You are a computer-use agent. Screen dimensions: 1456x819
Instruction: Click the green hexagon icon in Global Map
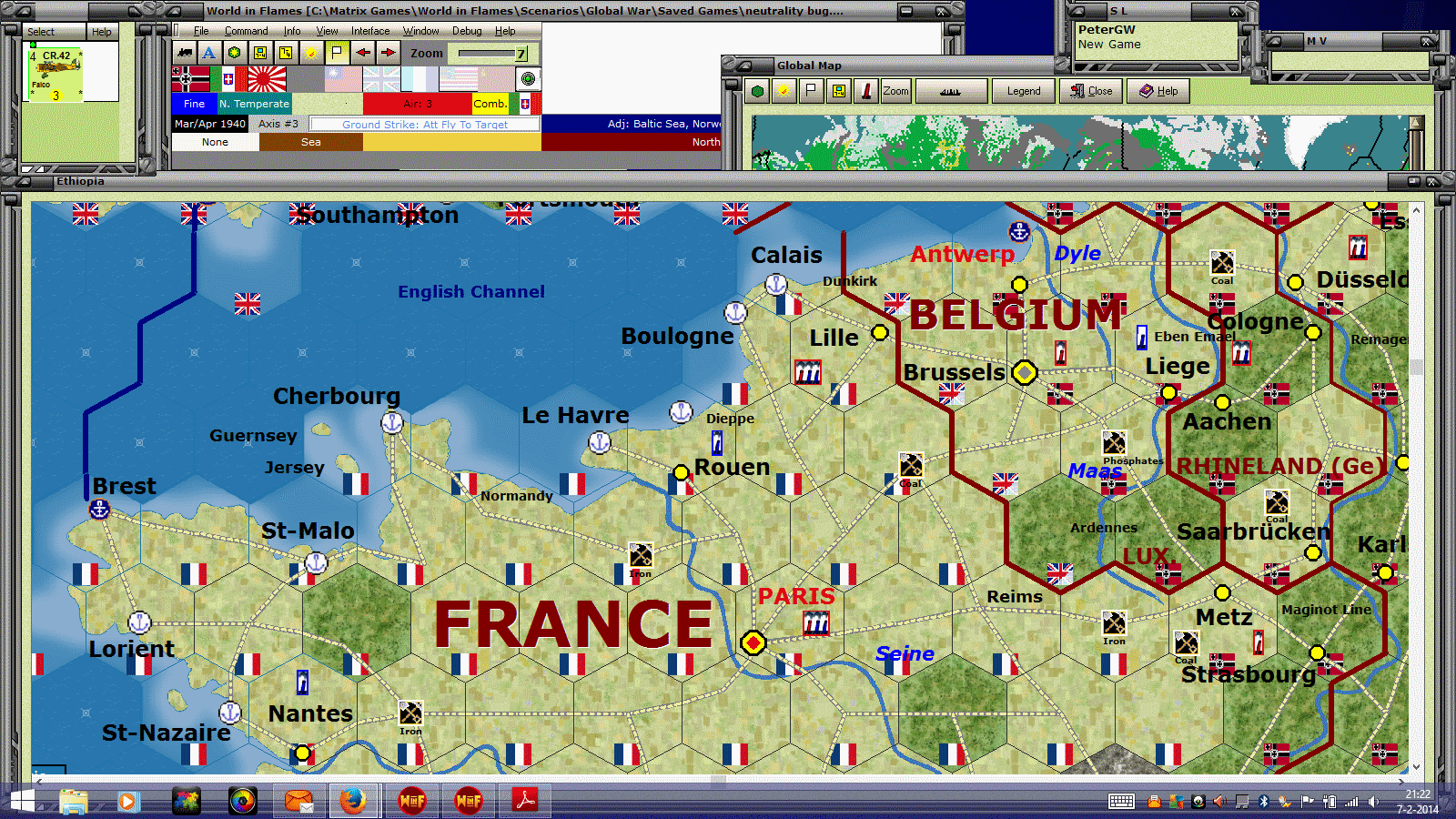[x=757, y=91]
